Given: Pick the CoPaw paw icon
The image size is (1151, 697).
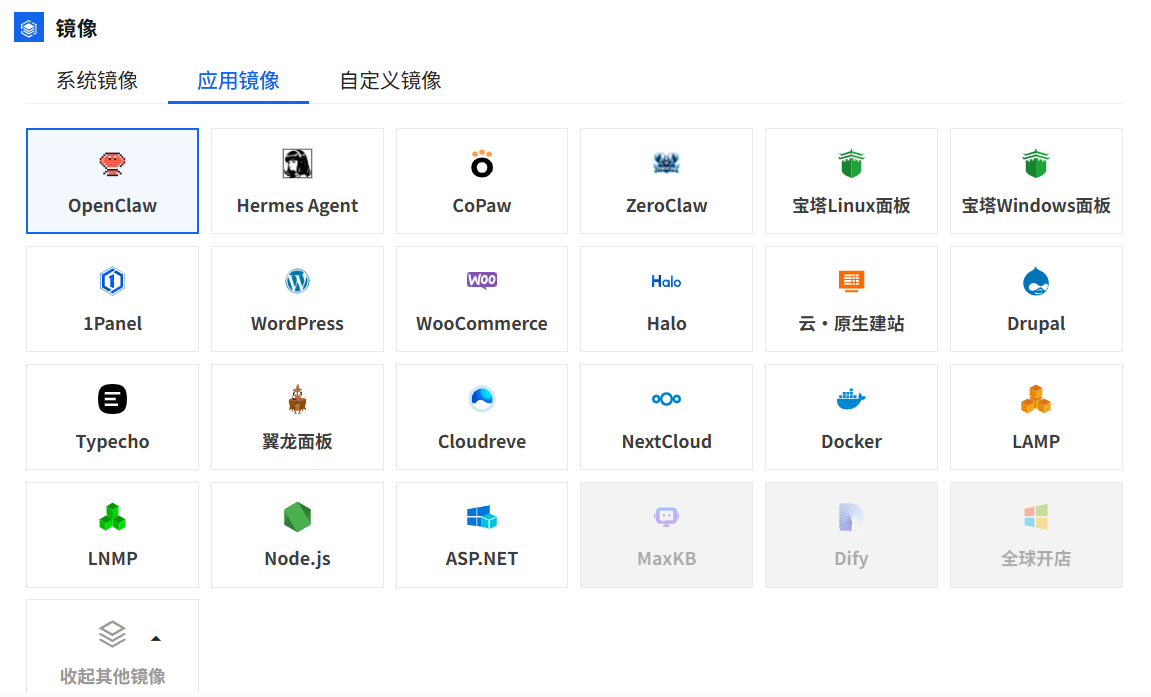Looking at the screenshot, I should (x=482, y=164).
